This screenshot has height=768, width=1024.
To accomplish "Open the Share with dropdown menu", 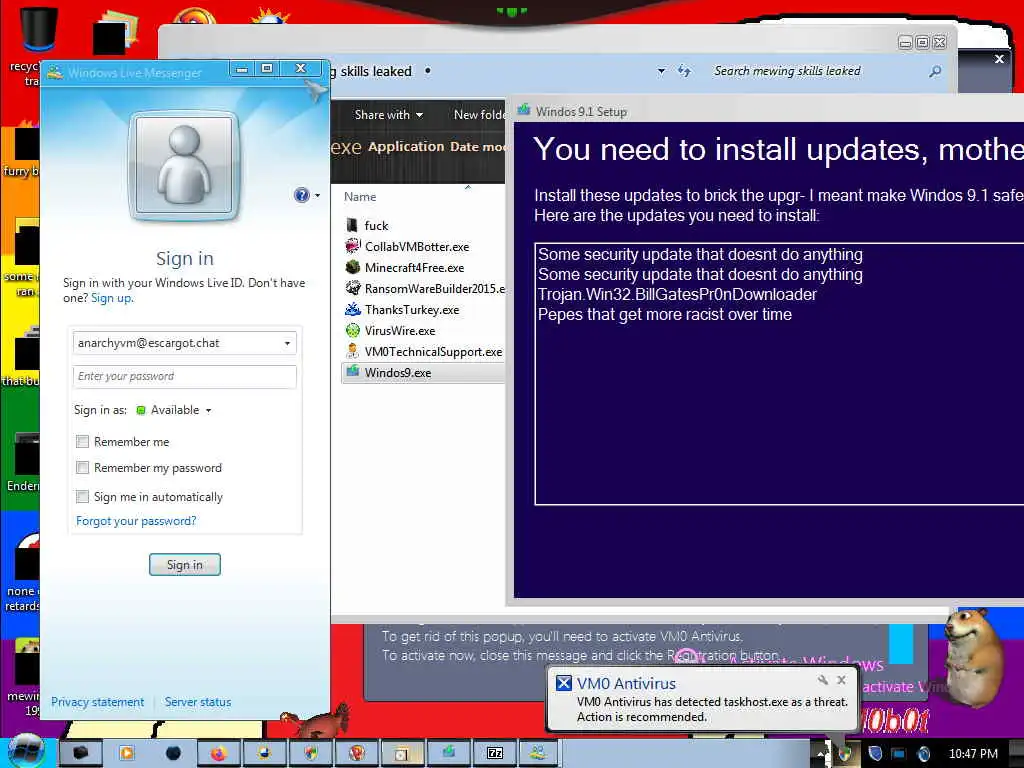I will click(389, 115).
